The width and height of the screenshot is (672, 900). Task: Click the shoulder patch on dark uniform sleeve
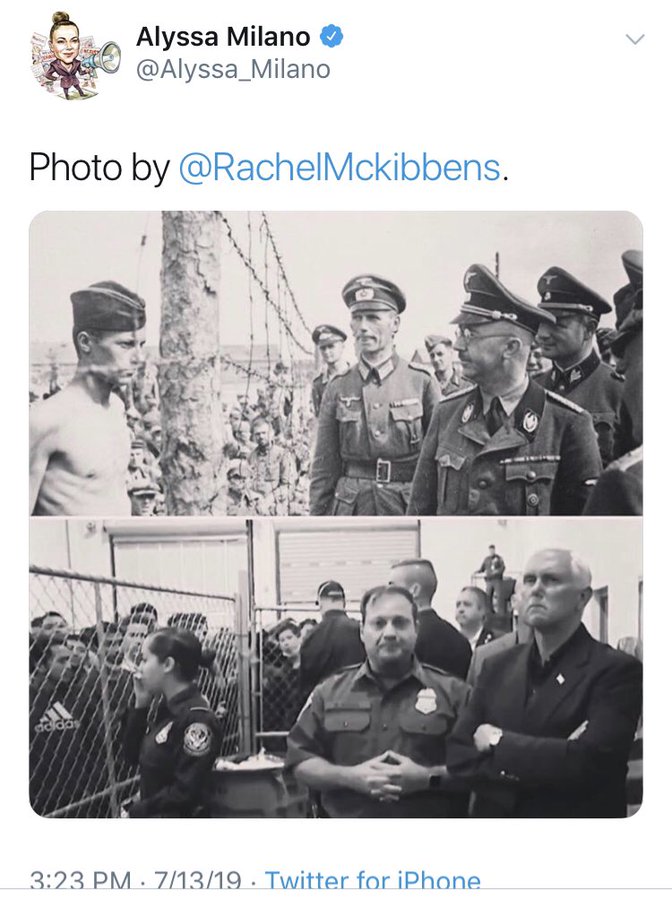click(197, 739)
